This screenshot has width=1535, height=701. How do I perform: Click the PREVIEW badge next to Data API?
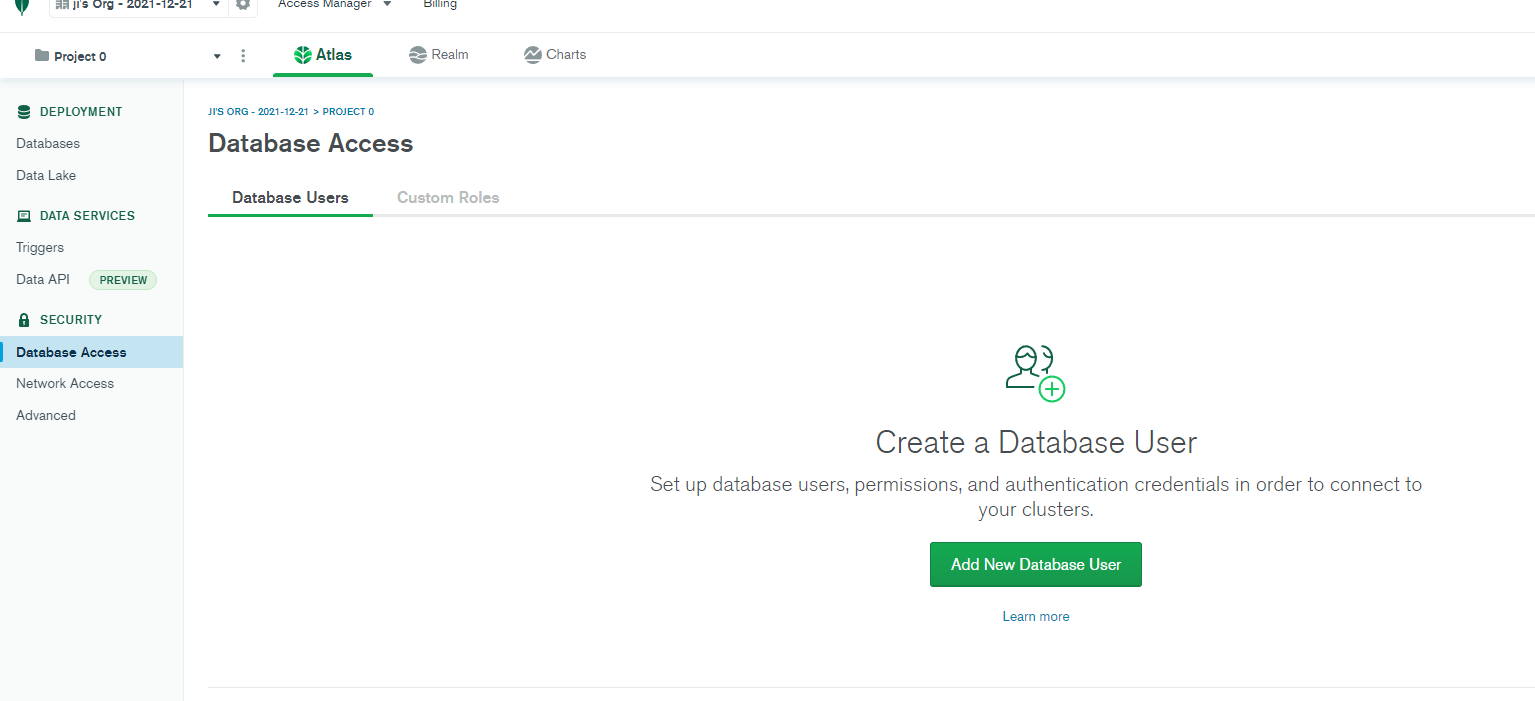tap(123, 280)
